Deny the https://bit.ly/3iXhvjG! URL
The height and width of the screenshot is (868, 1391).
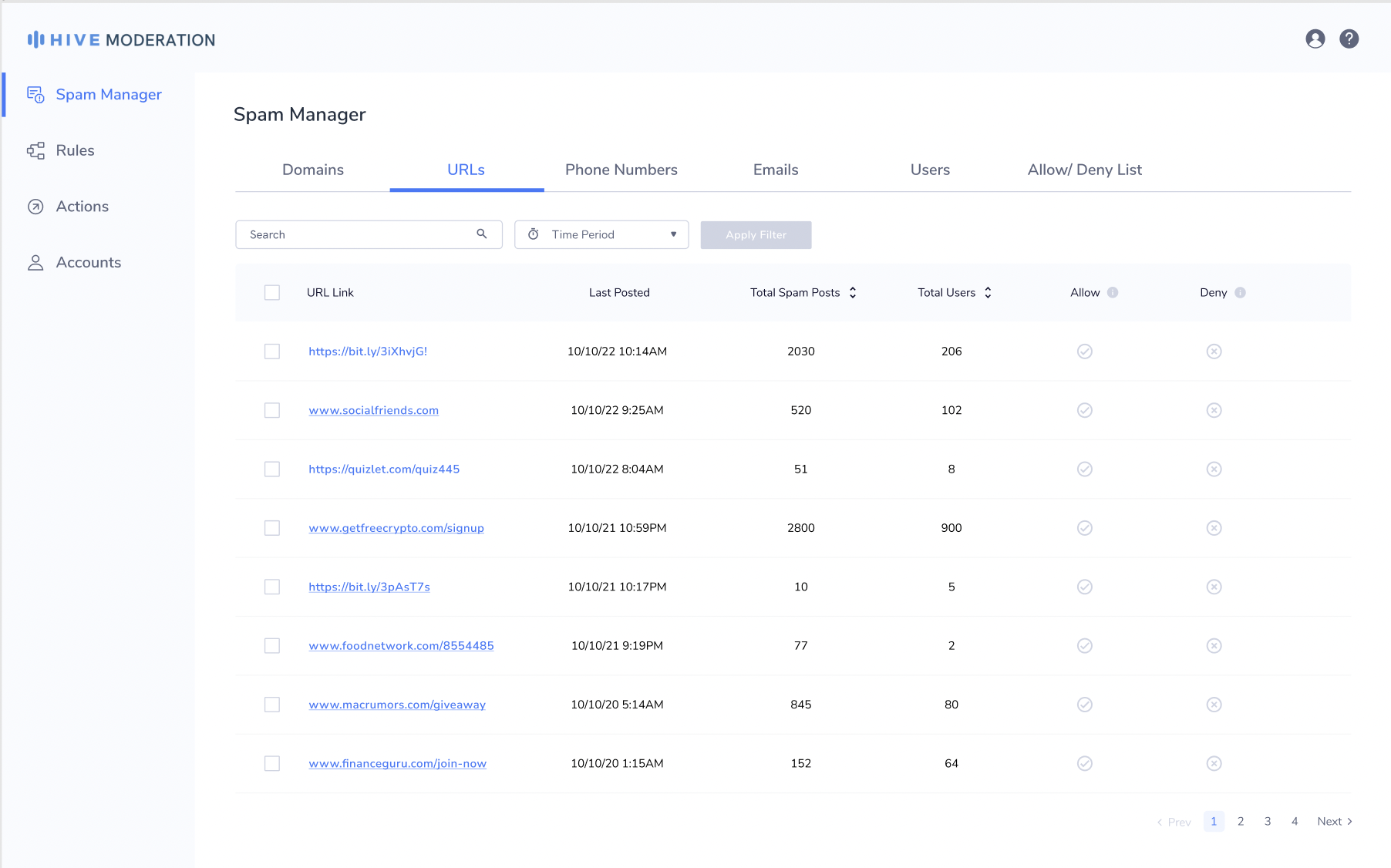[x=1214, y=352]
